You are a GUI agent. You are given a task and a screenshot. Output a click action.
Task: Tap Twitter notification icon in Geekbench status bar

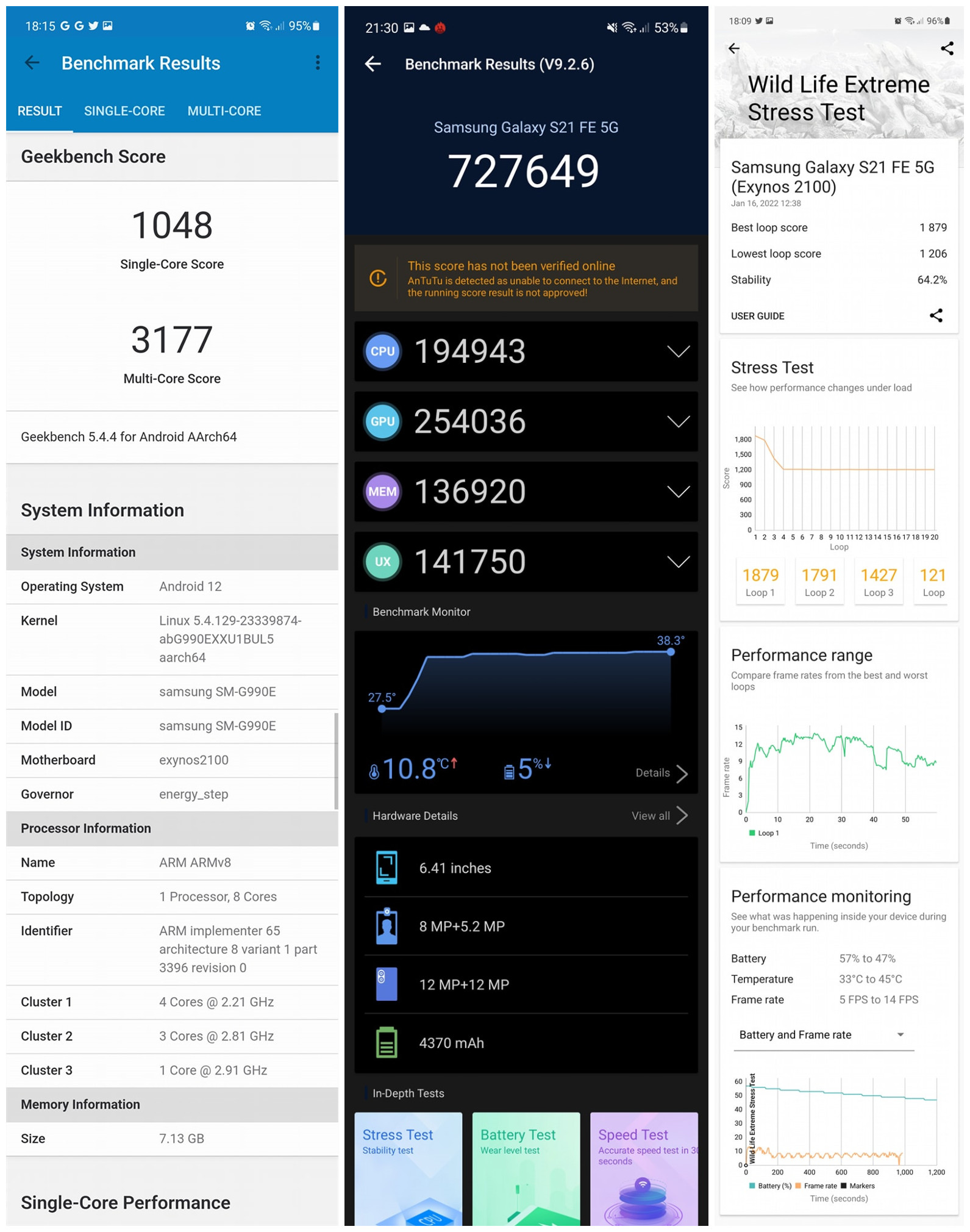[93, 26]
